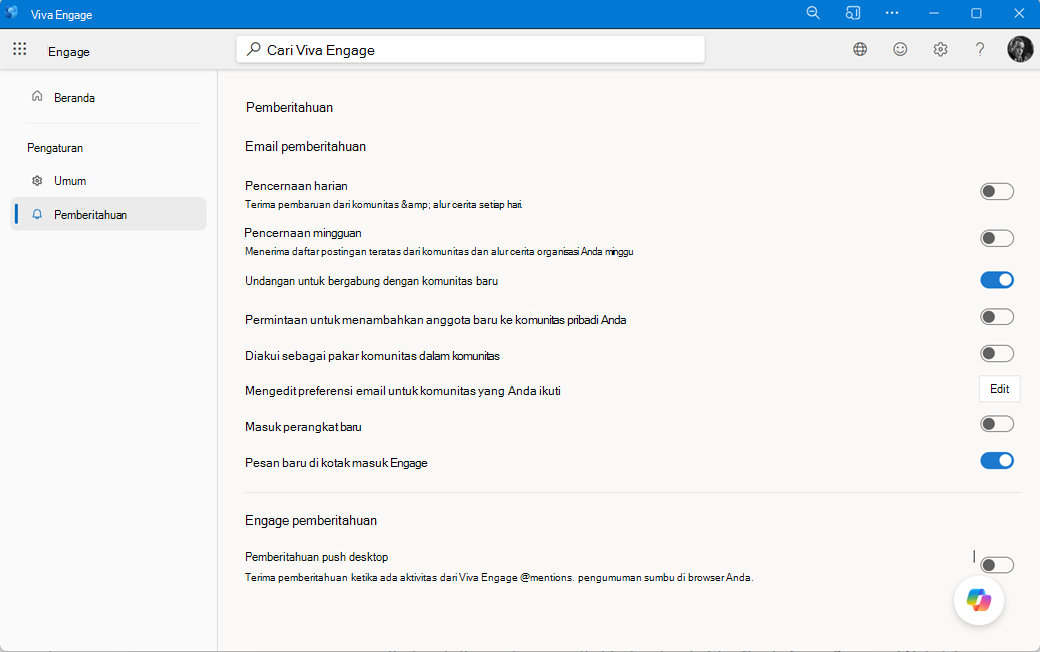Click the Viva Engage logo in title bar
This screenshot has width=1040, height=652.
click(x=12, y=13)
